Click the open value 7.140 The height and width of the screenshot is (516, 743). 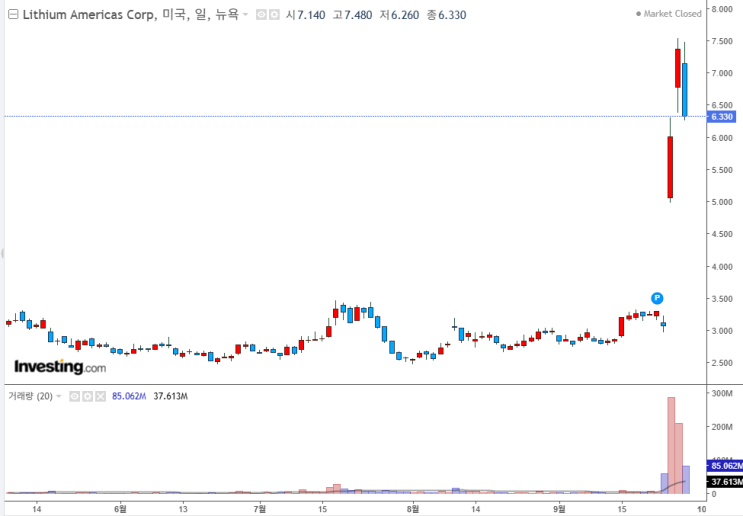[311, 15]
